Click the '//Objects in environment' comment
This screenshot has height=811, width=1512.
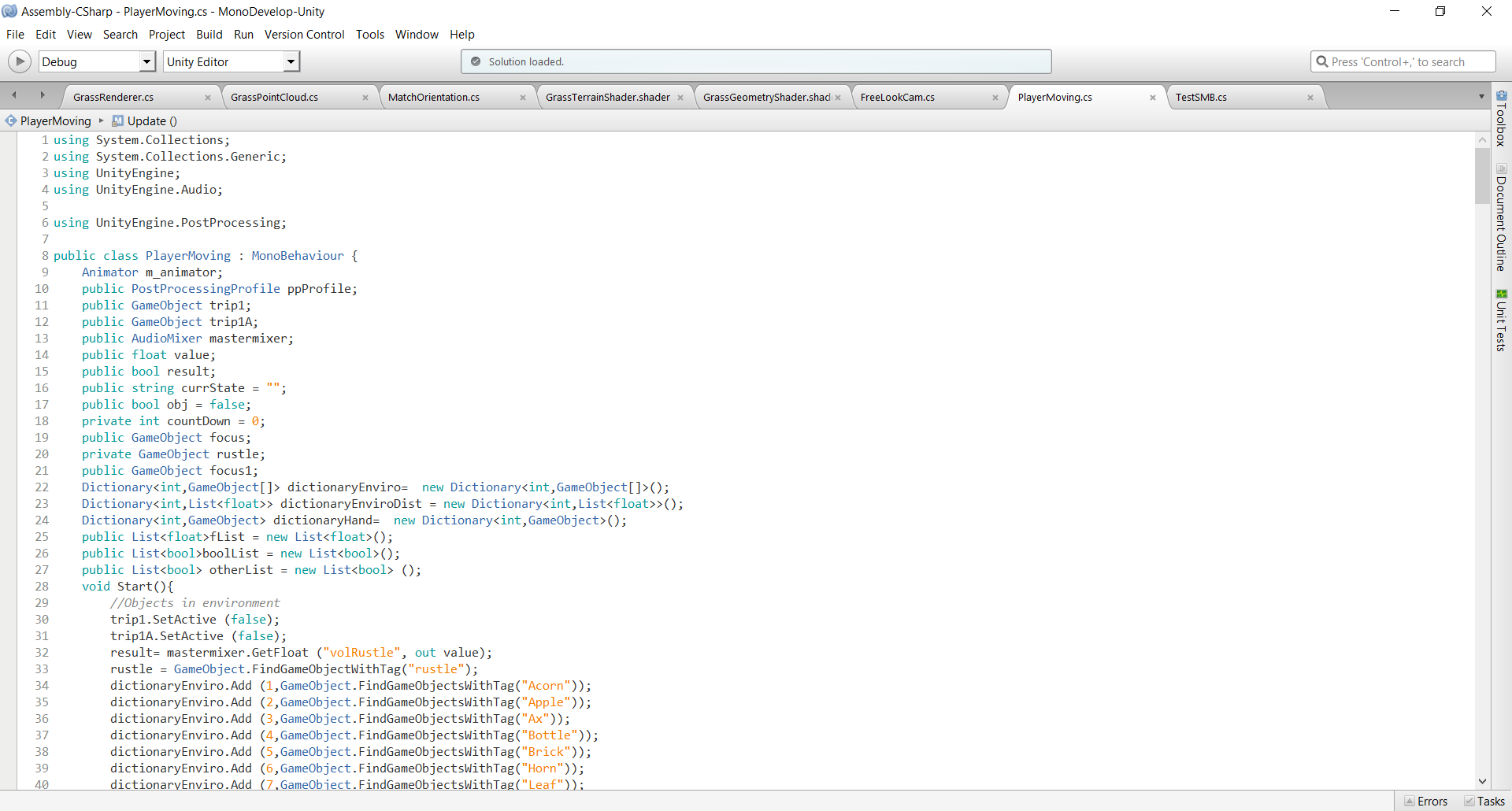(195, 603)
